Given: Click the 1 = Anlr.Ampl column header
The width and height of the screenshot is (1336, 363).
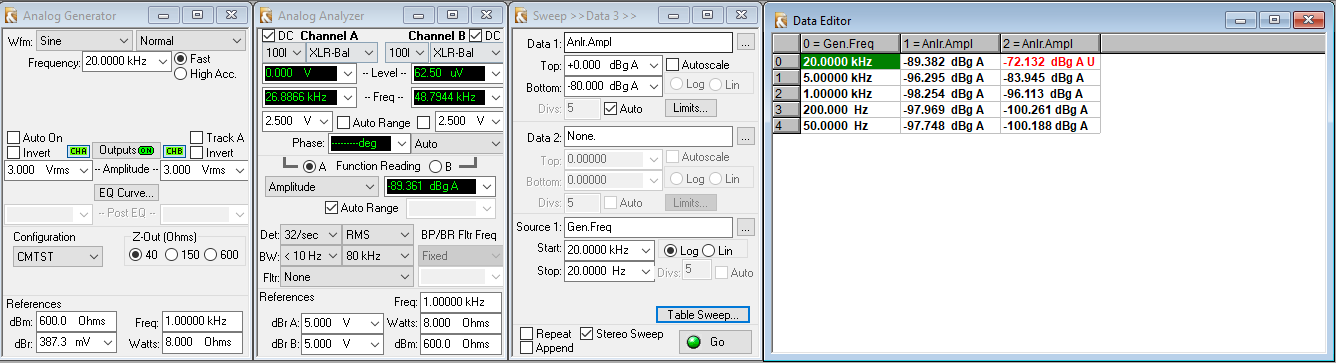Looking at the screenshot, I should click(950, 43).
